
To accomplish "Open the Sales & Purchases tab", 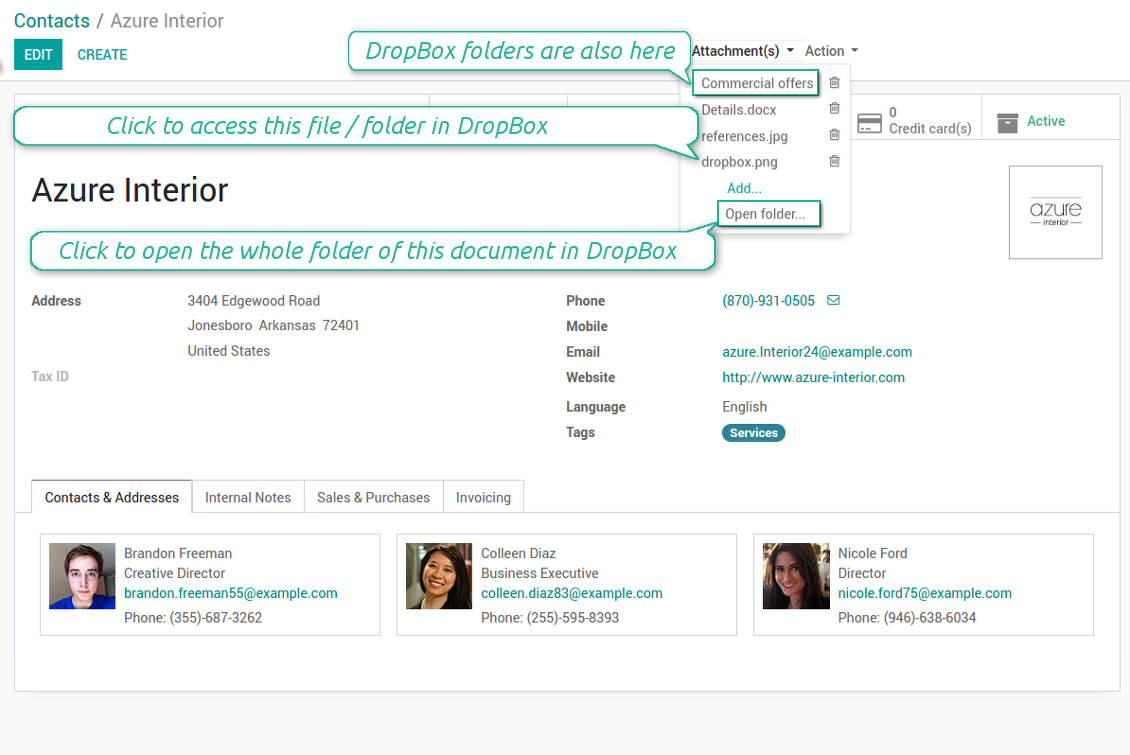I will [x=373, y=497].
